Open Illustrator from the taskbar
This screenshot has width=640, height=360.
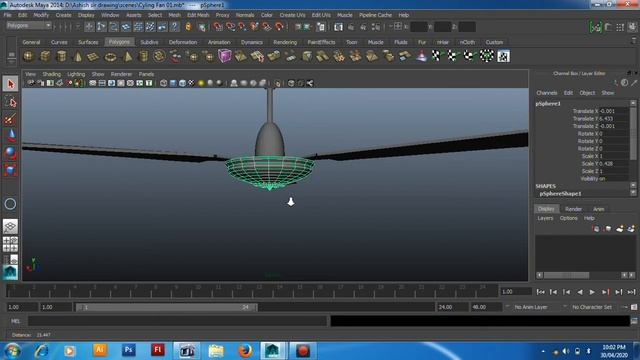(x=100, y=350)
